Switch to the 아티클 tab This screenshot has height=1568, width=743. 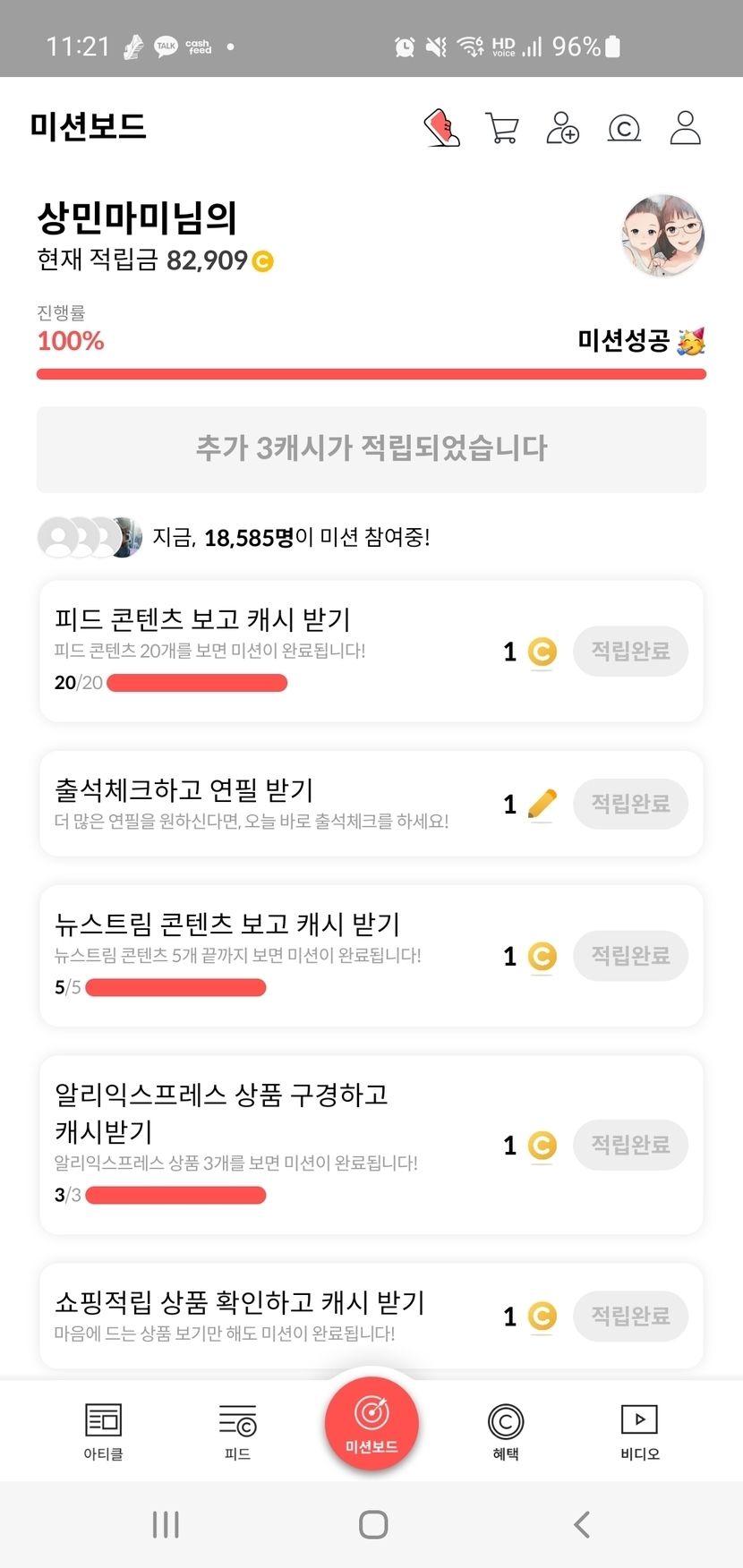pos(103,1430)
